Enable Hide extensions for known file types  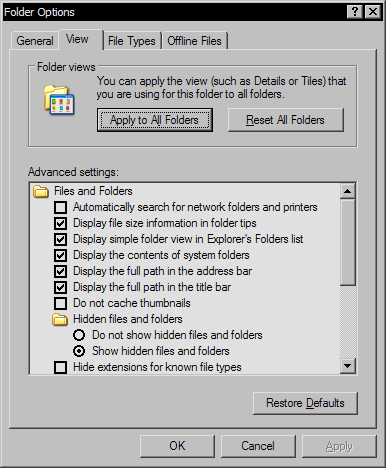point(60,367)
